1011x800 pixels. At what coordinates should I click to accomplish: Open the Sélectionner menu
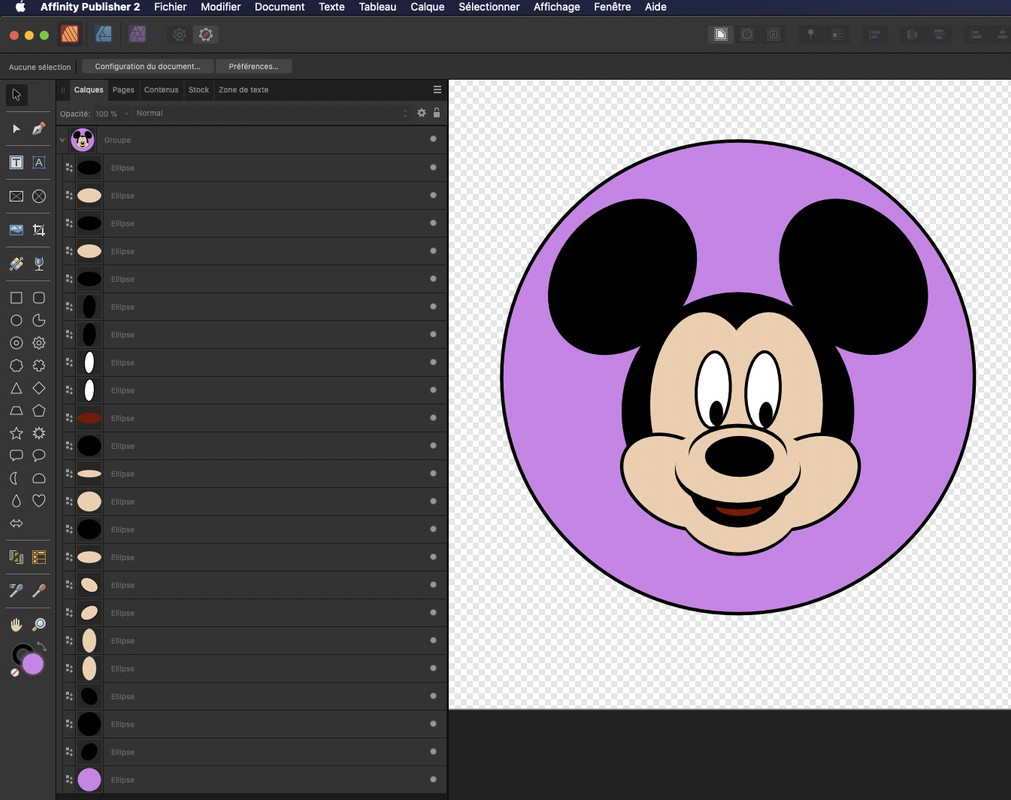pyautogui.click(x=489, y=7)
